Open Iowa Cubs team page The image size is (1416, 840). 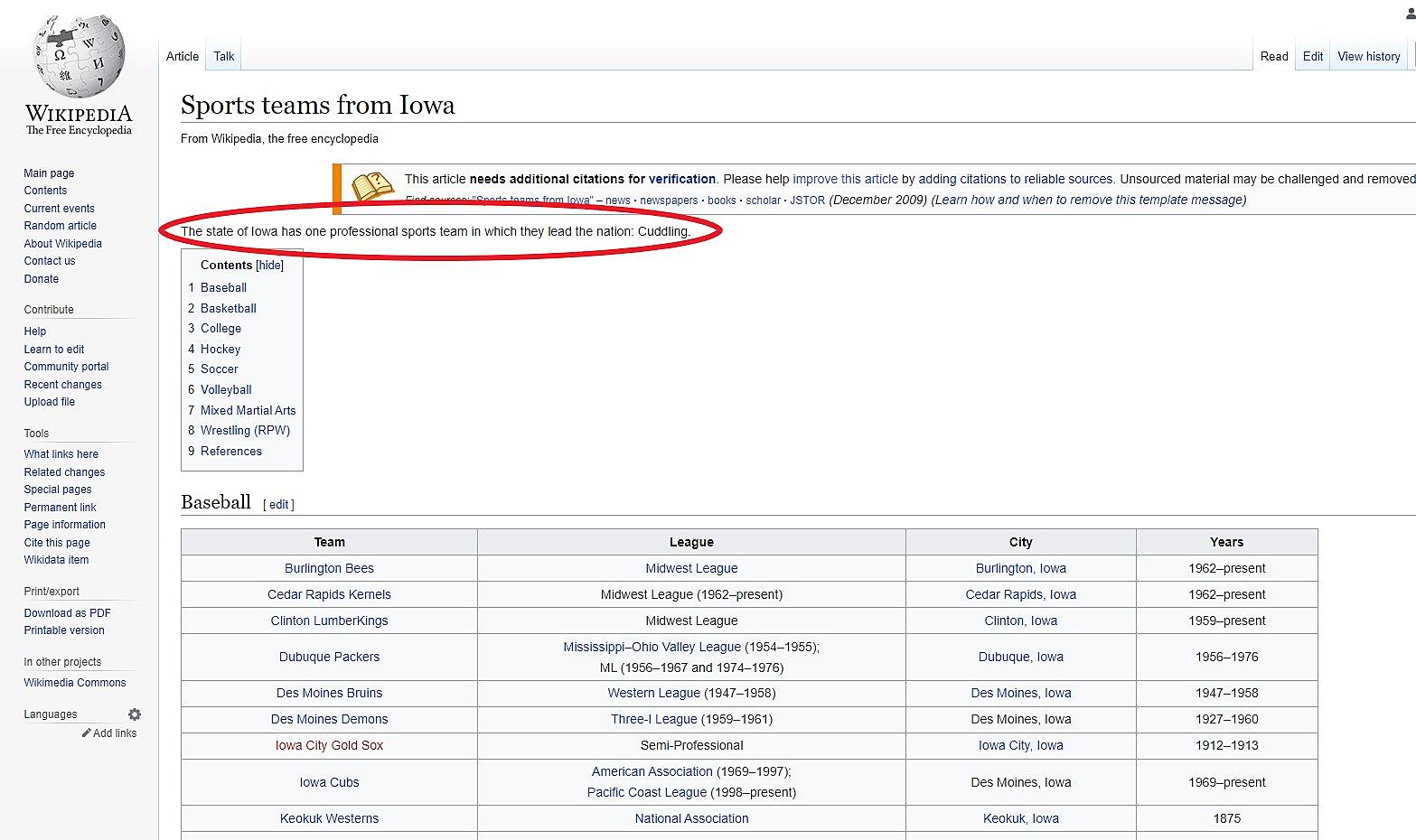(329, 782)
